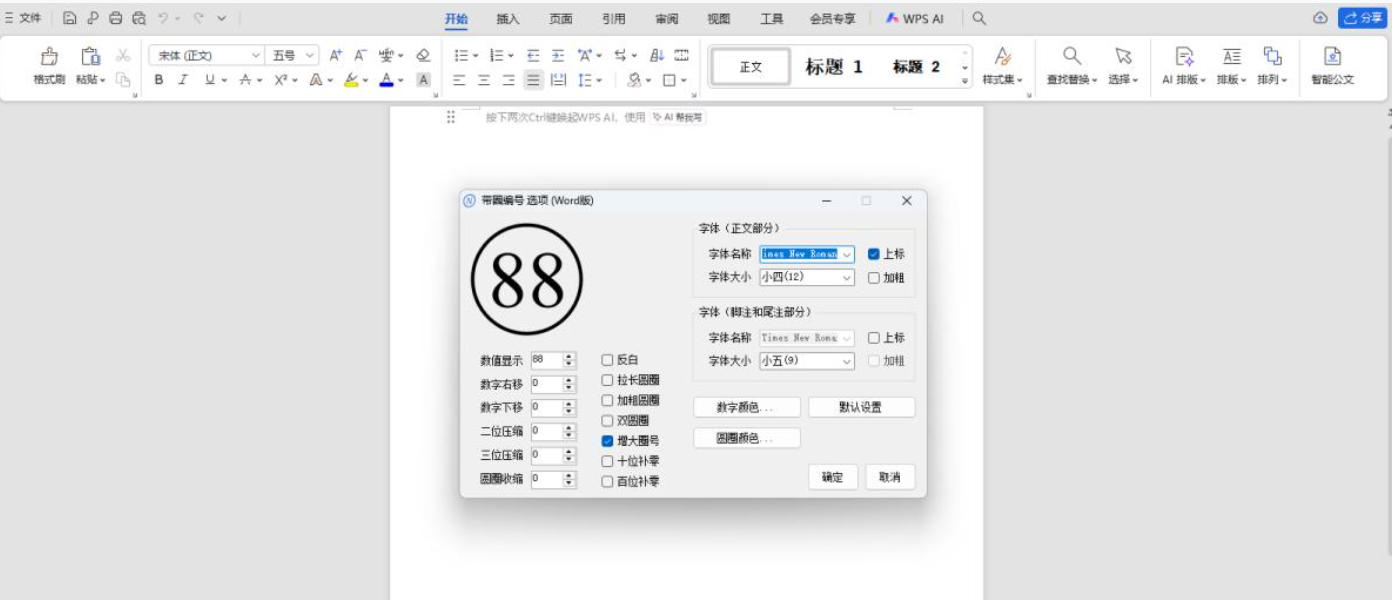The image size is (1392, 600).
Task: Click the Increase Indent icon
Action: [x=558, y=56]
